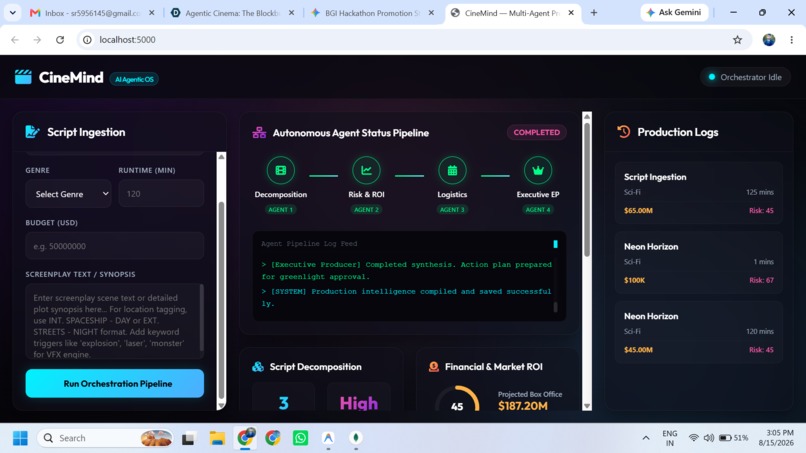This screenshot has width=806, height=453.
Task: Go back using browser back arrow
Action: click(15, 40)
